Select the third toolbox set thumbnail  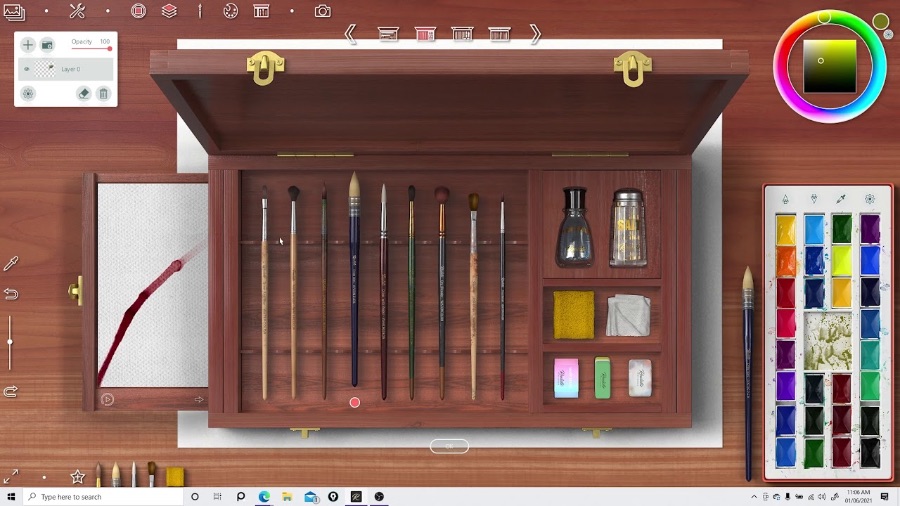463,34
